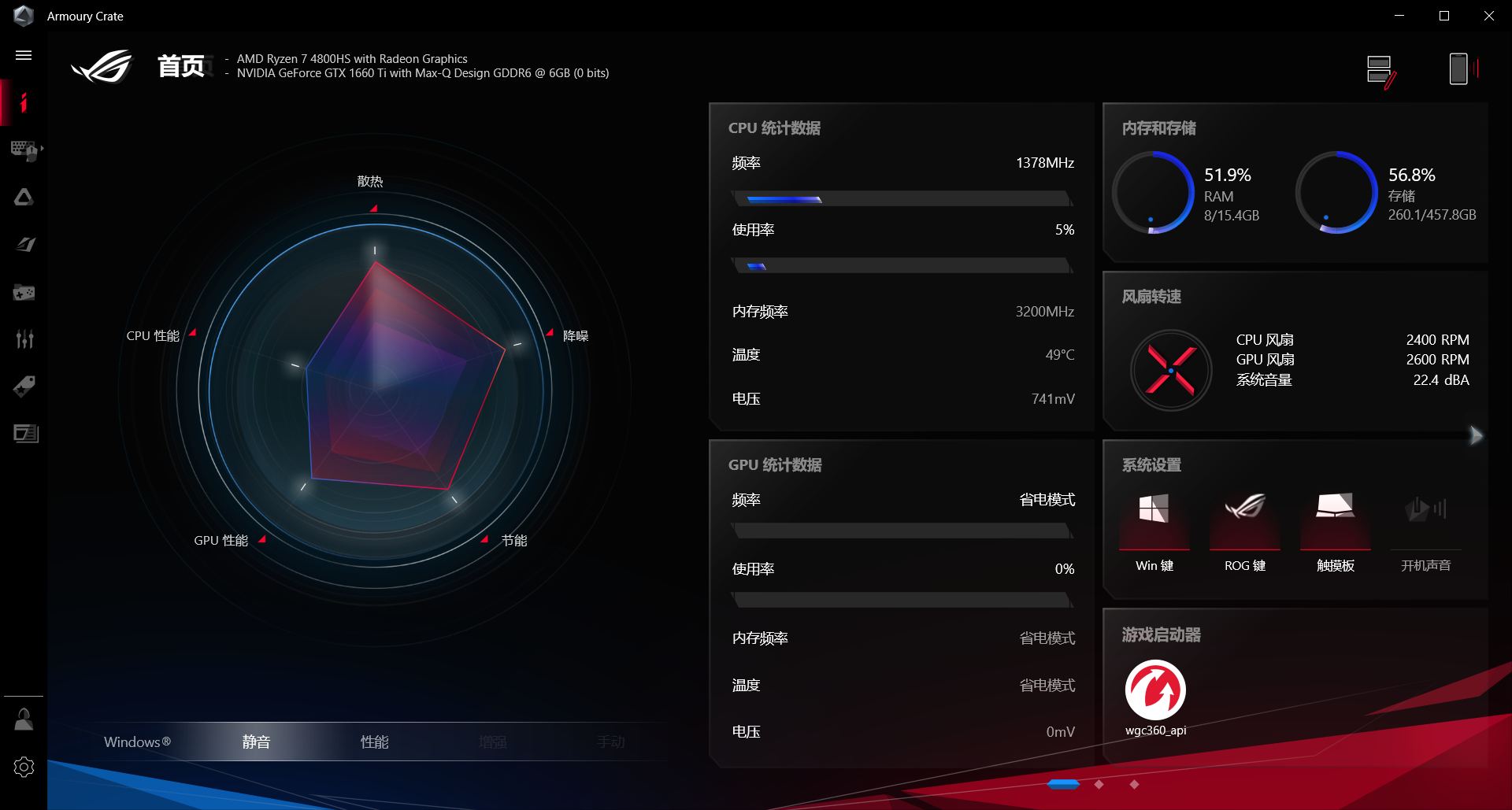The image size is (1512, 810).
Task: Click the 741mV CPU voltage value
Action: (1053, 399)
